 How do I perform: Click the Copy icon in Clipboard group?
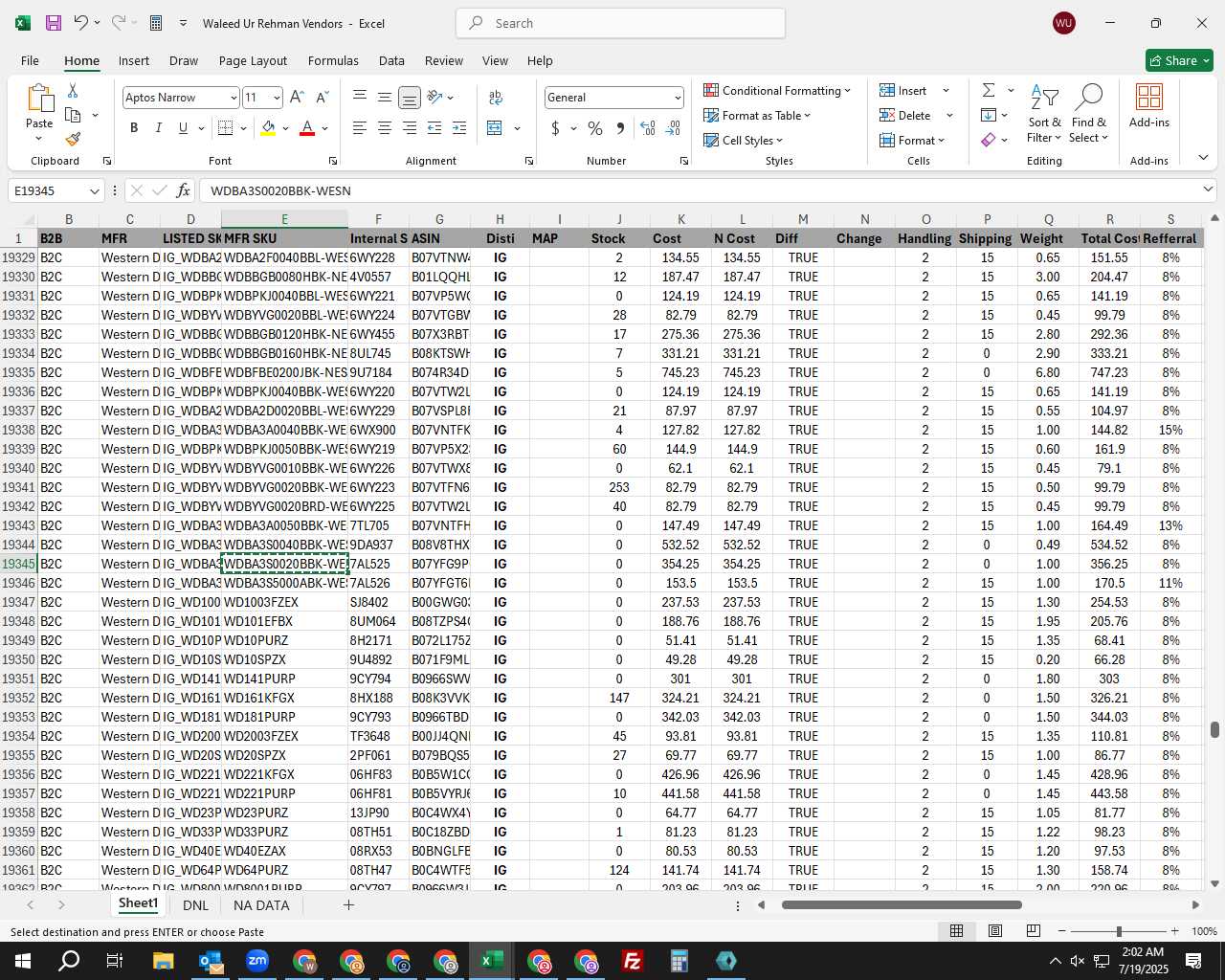coord(73,115)
